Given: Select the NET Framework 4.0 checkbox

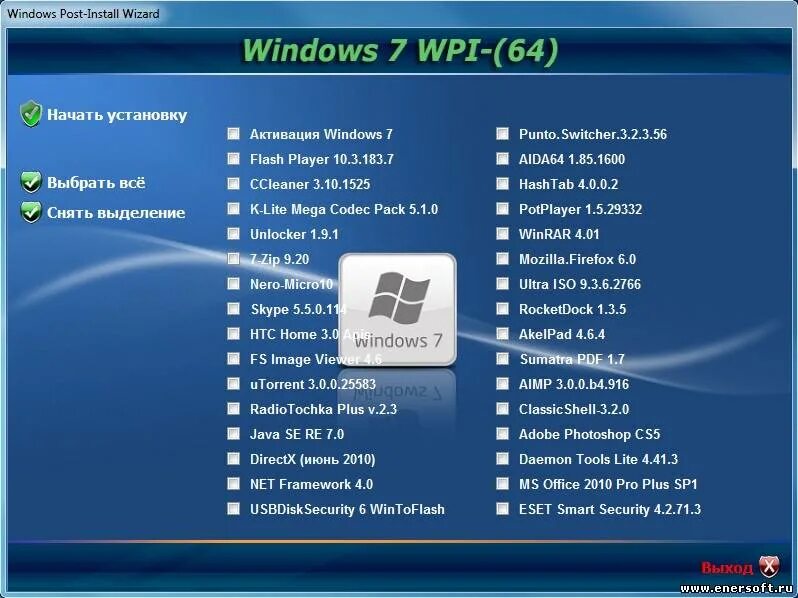Looking at the screenshot, I should (x=234, y=483).
